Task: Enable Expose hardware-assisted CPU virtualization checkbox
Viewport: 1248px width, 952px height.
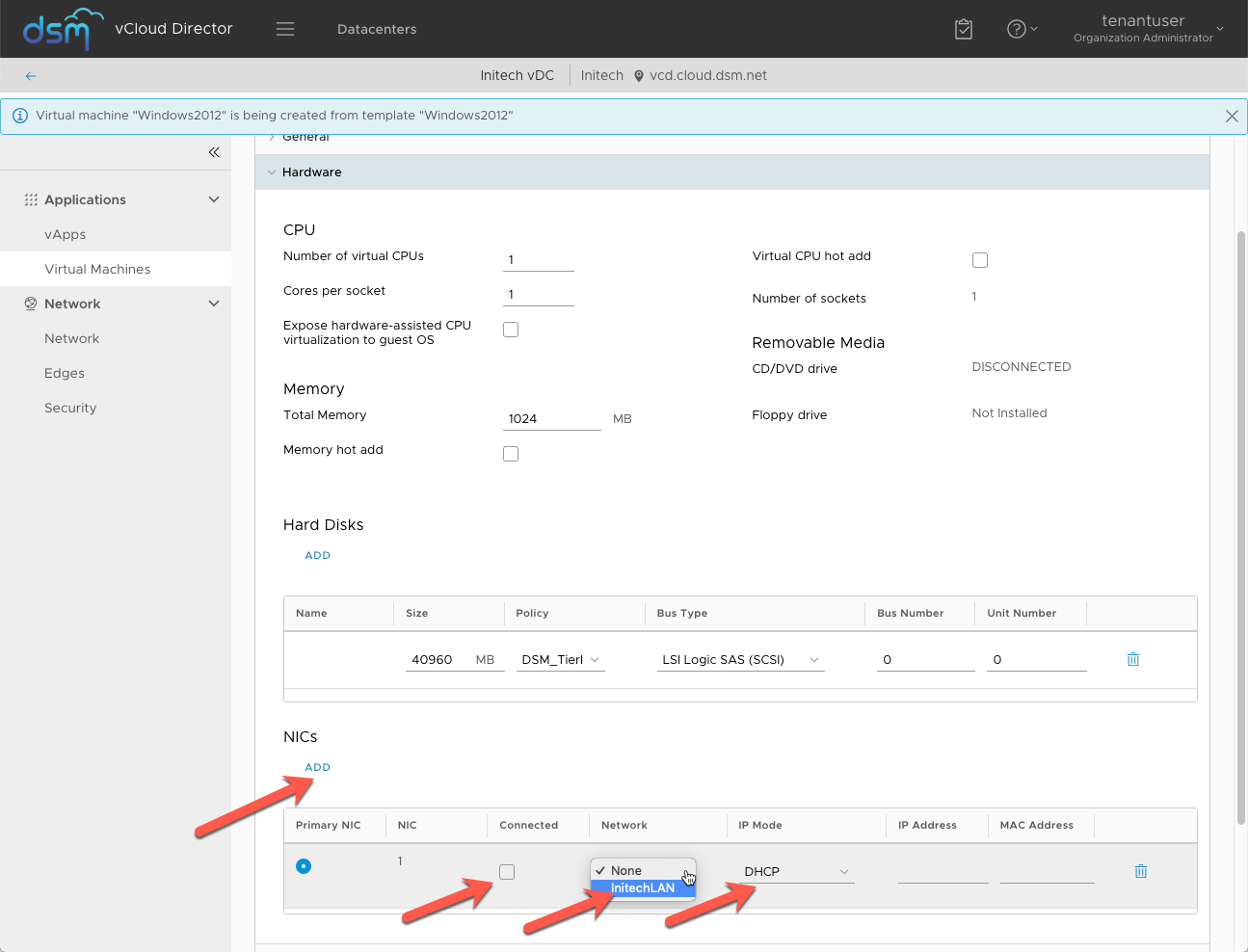Action: click(511, 330)
